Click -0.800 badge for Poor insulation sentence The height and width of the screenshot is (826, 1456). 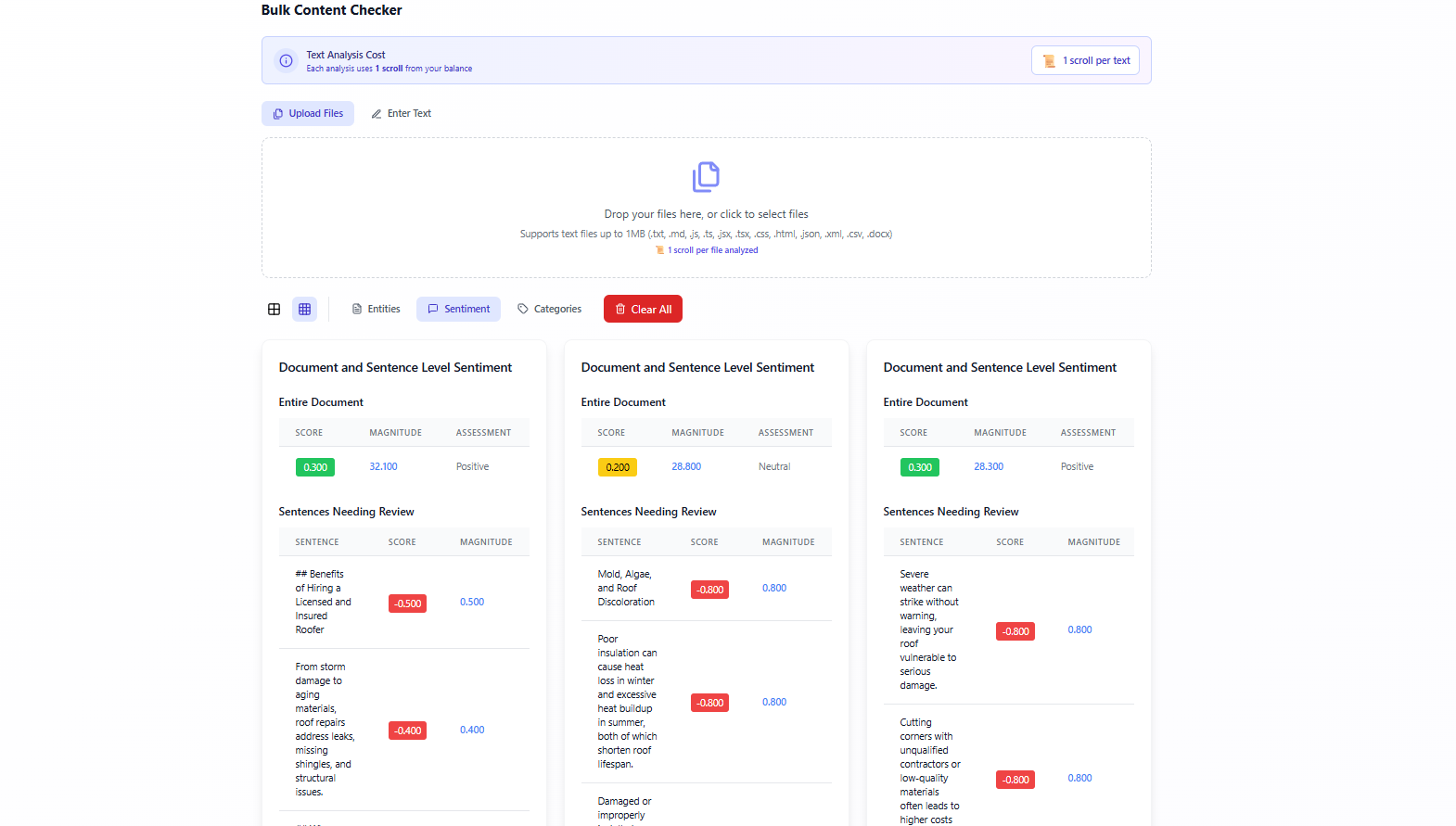coord(709,703)
